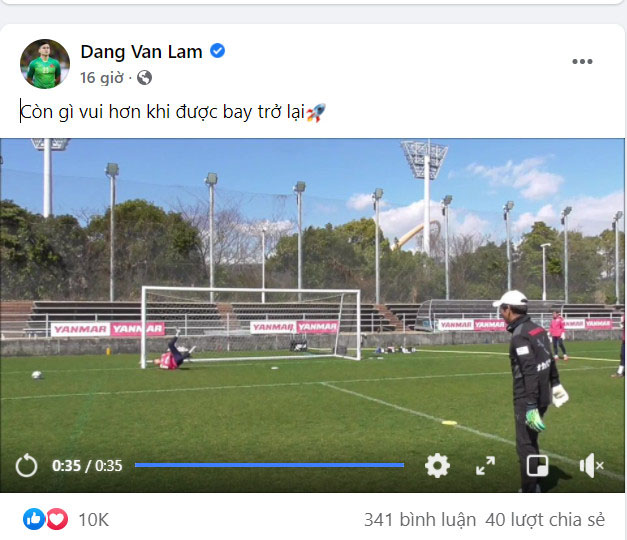Open Dang Van Lam's profile picture

[45, 64]
